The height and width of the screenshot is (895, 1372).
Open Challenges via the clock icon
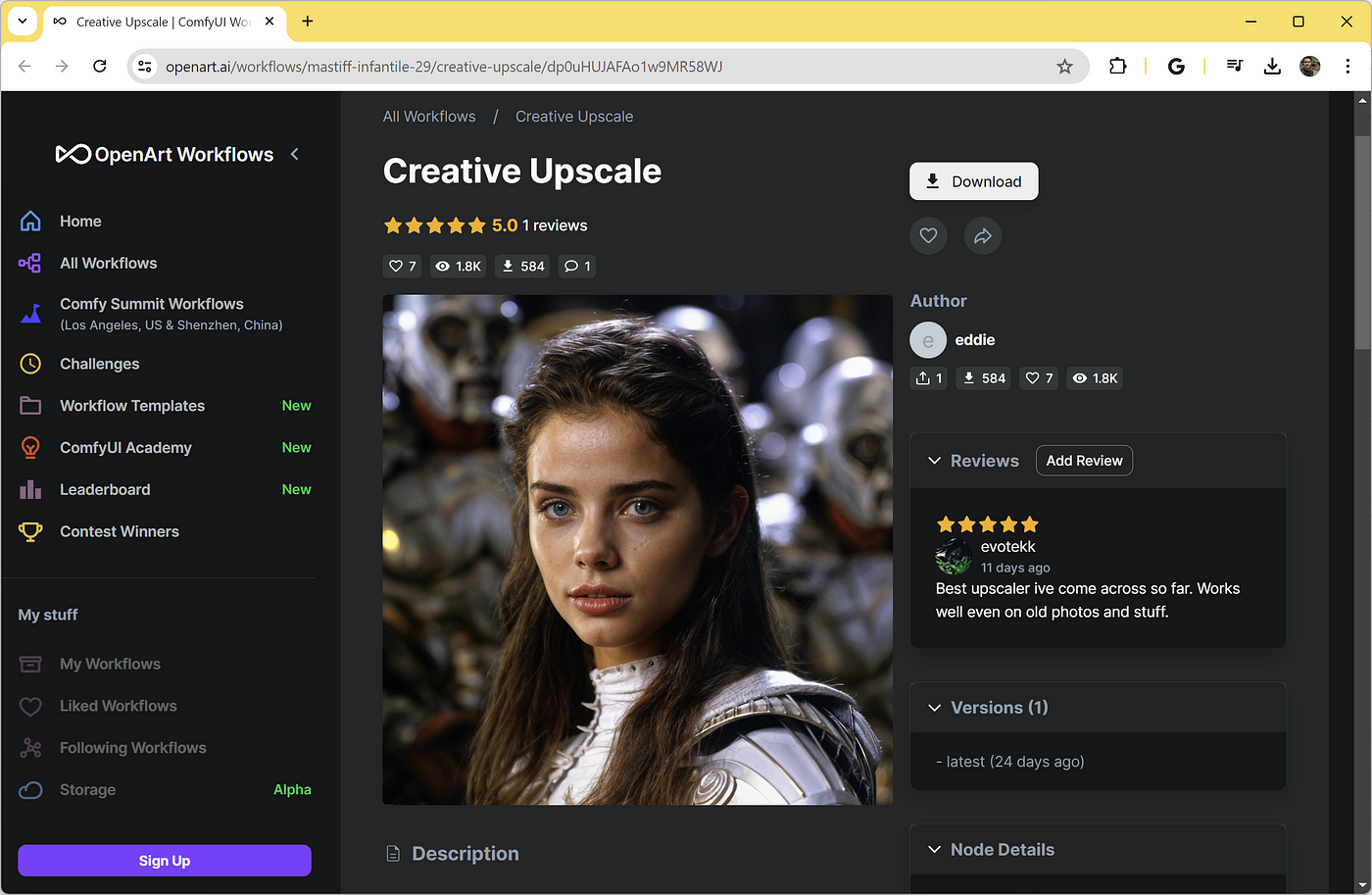tap(30, 364)
